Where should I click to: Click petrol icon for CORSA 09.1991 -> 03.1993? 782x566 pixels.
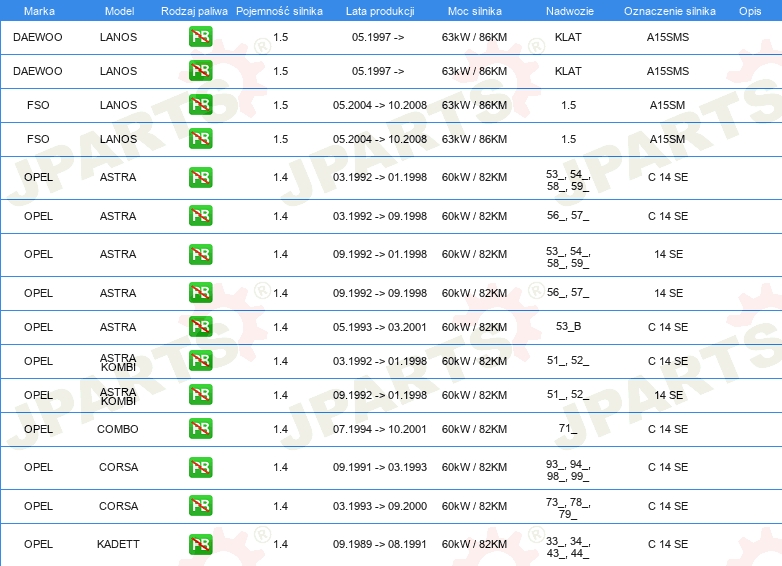pyautogui.click(x=200, y=467)
